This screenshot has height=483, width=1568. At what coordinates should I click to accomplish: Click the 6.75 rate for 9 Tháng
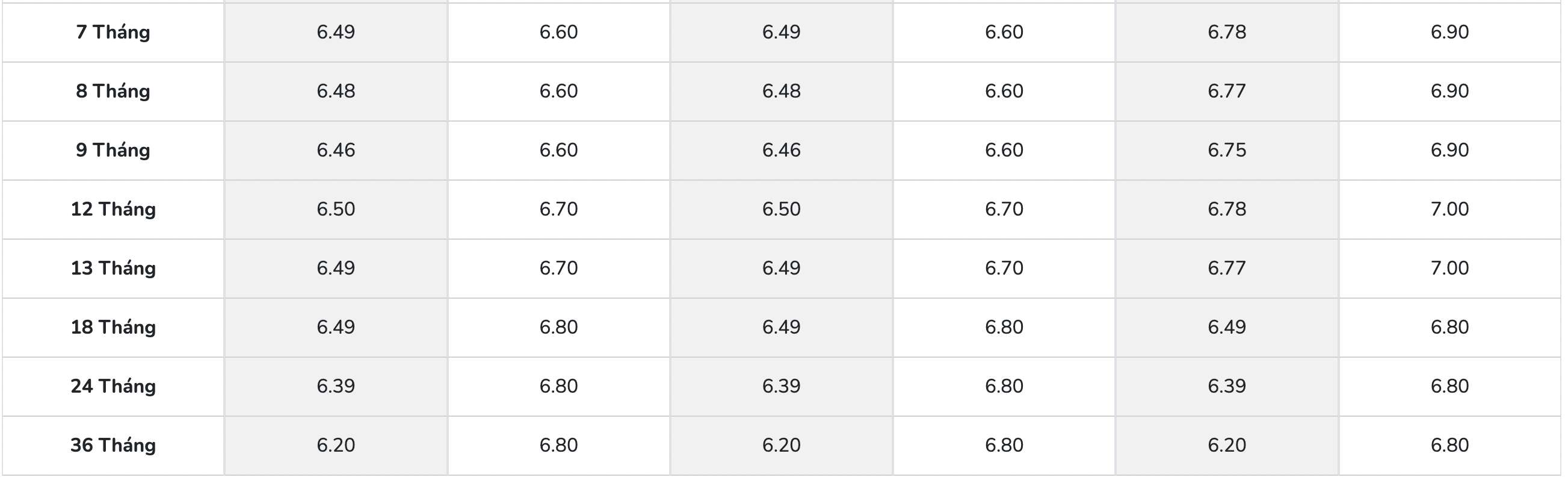[1226, 150]
